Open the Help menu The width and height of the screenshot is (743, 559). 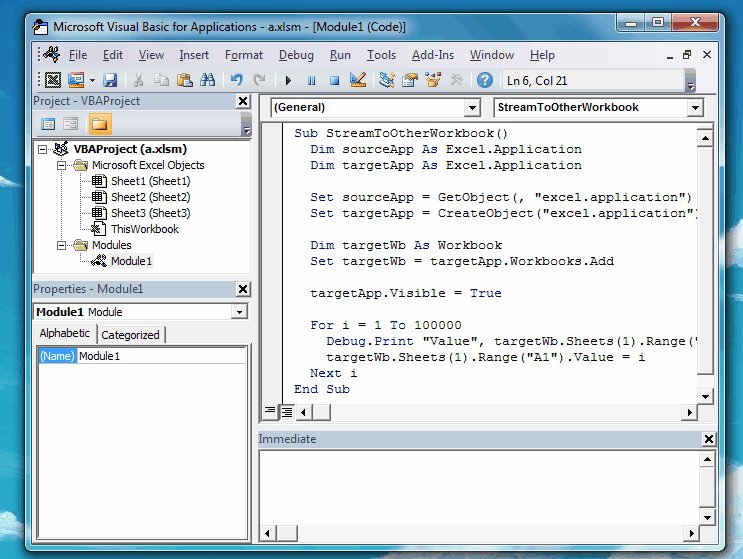(x=542, y=55)
